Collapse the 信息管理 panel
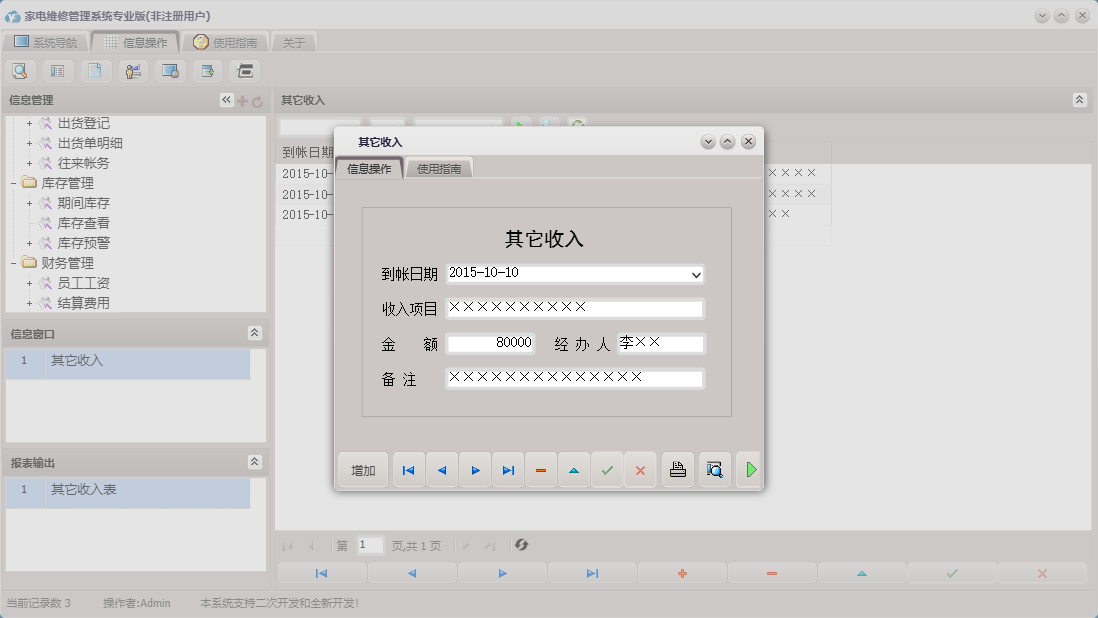 225,100
